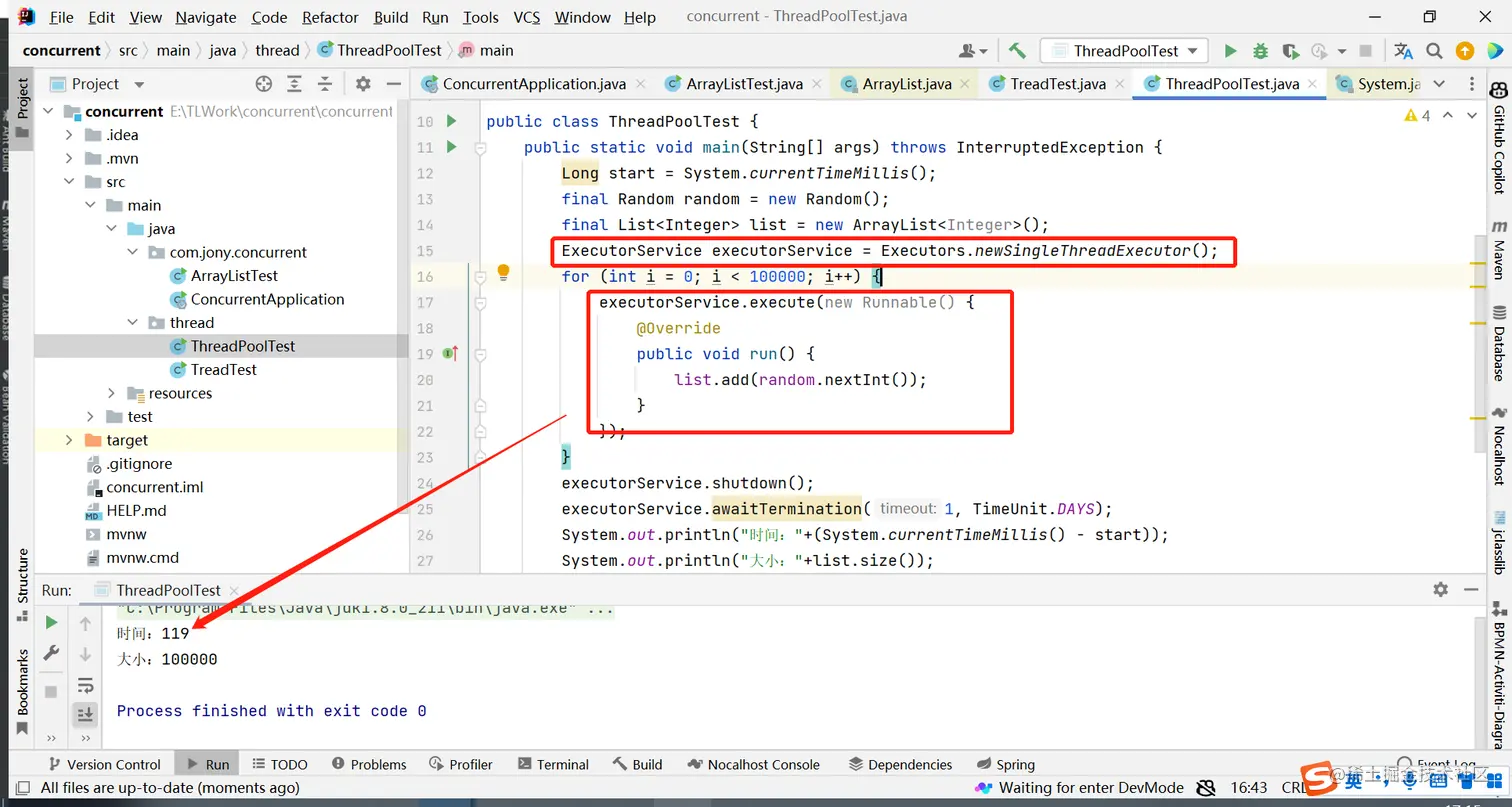Open the Navigate menu
The image size is (1512, 807).
[205, 17]
